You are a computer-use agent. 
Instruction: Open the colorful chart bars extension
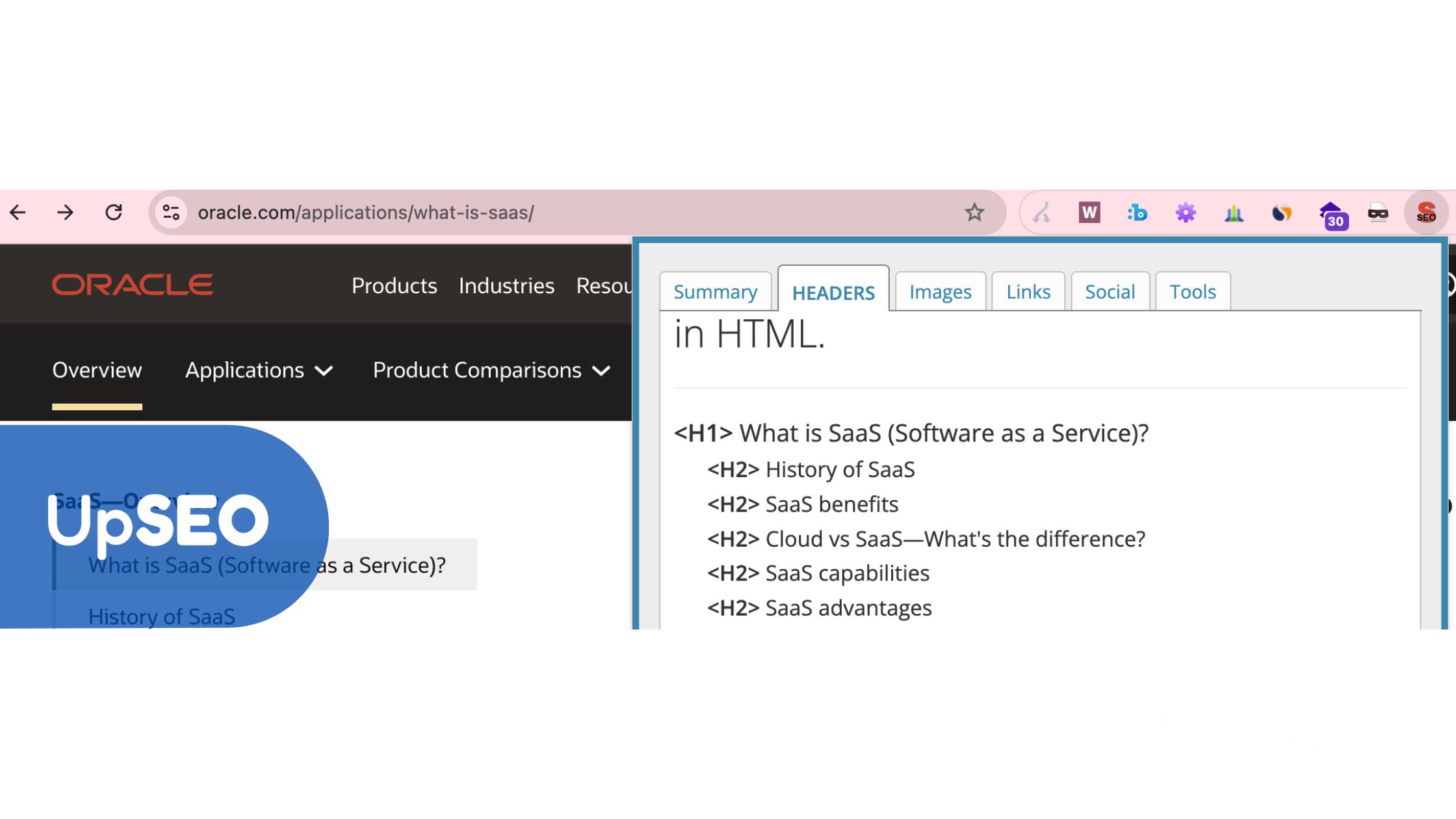point(1234,213)
